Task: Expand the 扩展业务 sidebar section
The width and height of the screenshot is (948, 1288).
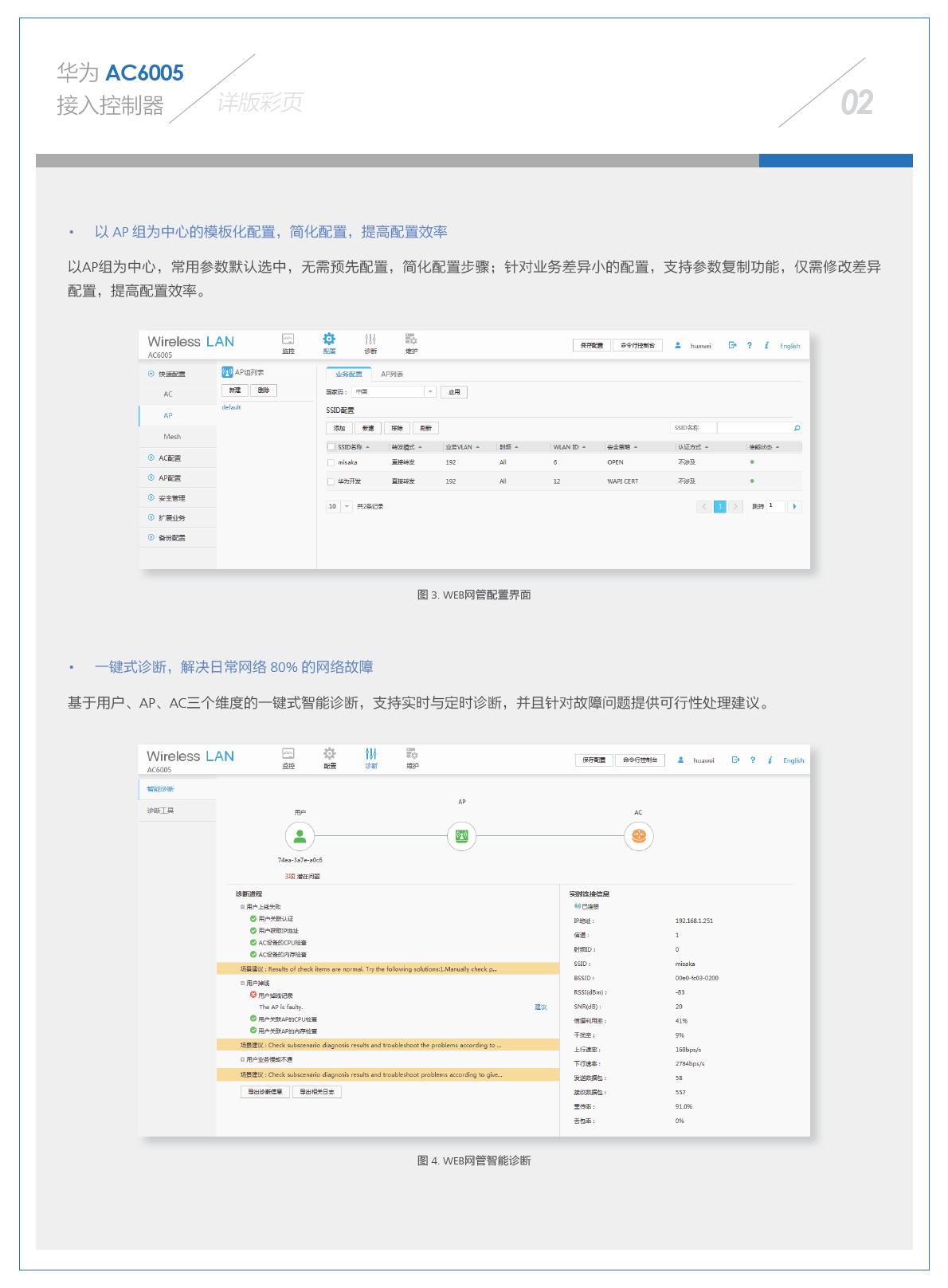Action: tap(151, 517)
